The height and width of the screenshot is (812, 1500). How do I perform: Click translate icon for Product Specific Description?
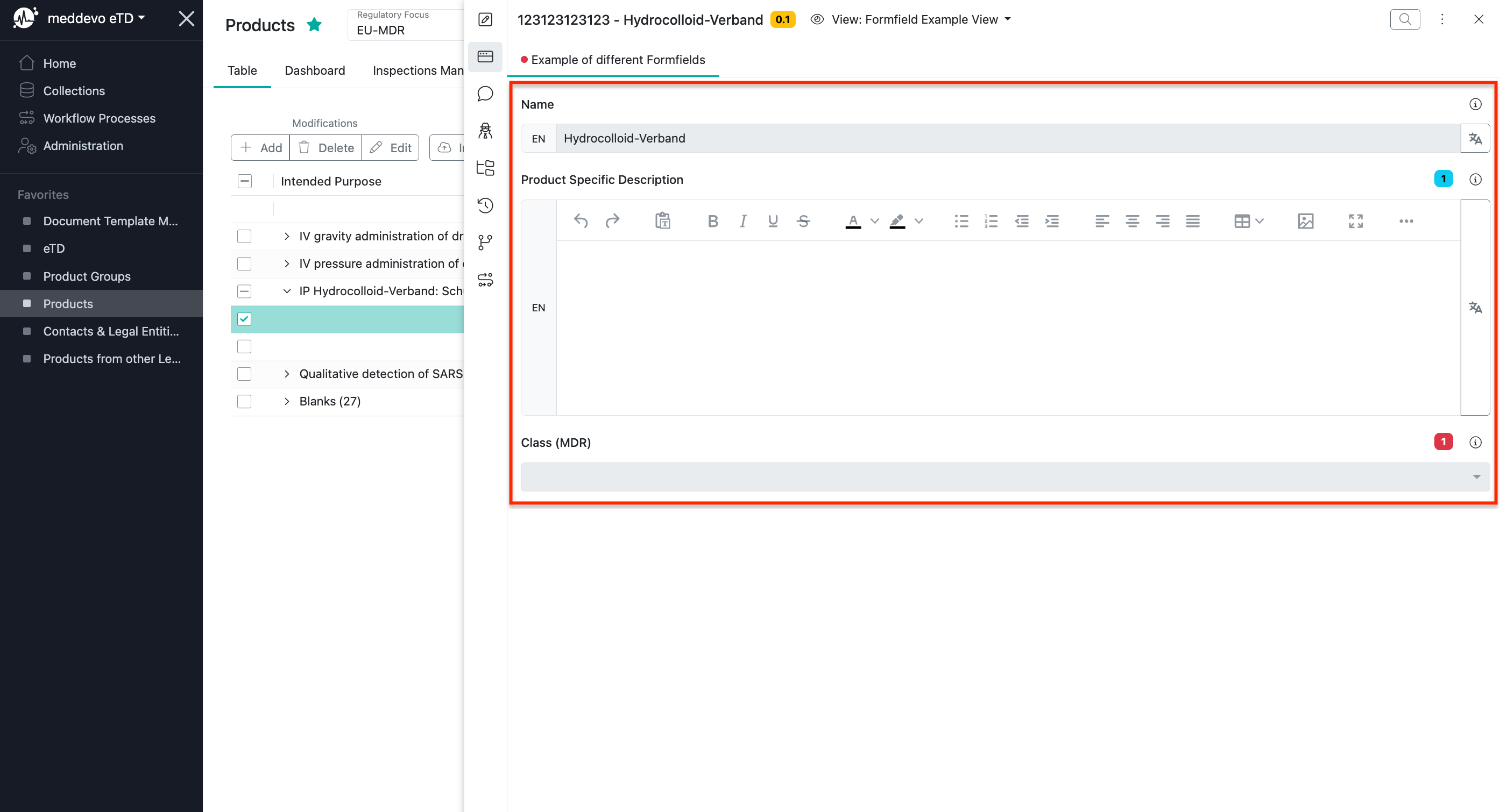[1475, 308]
